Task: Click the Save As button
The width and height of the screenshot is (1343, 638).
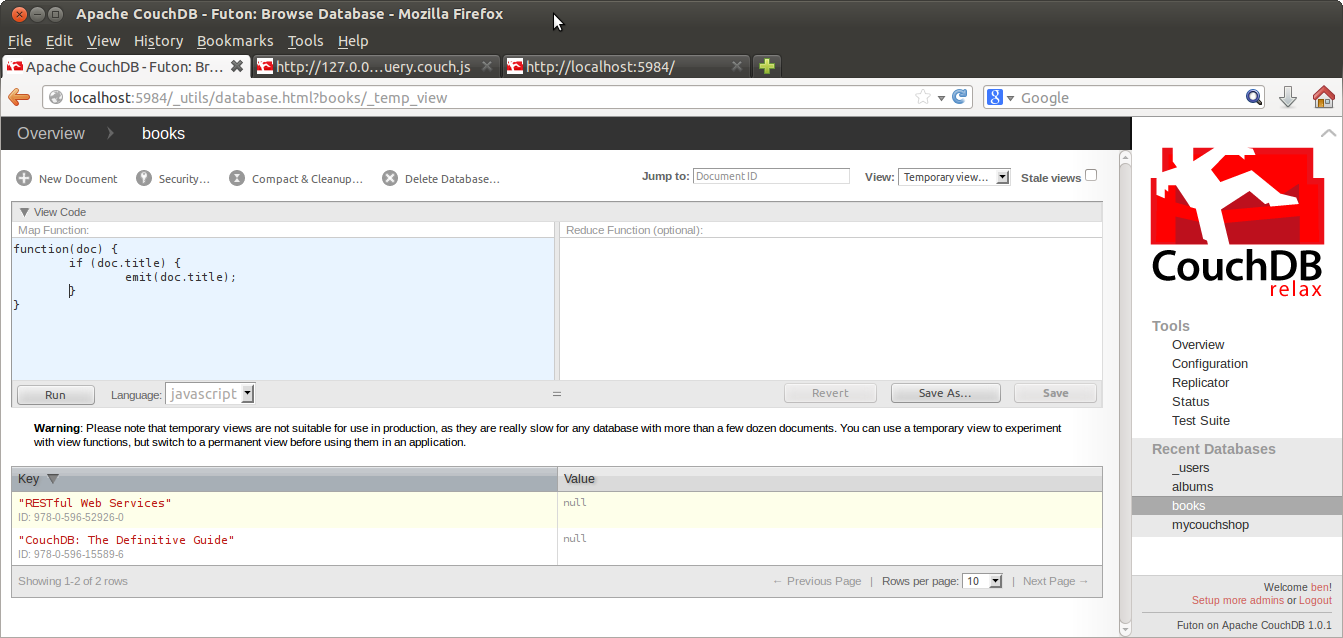Action: coord(945,393)
